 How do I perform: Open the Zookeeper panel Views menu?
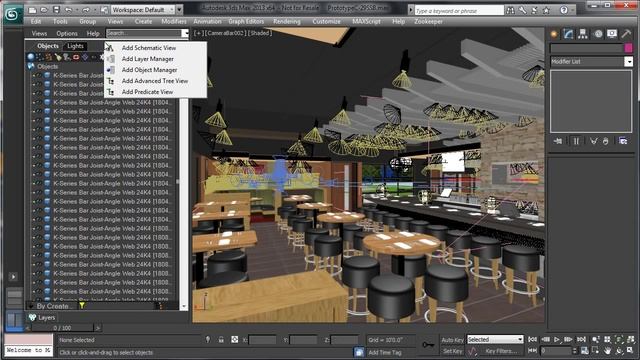39,33
